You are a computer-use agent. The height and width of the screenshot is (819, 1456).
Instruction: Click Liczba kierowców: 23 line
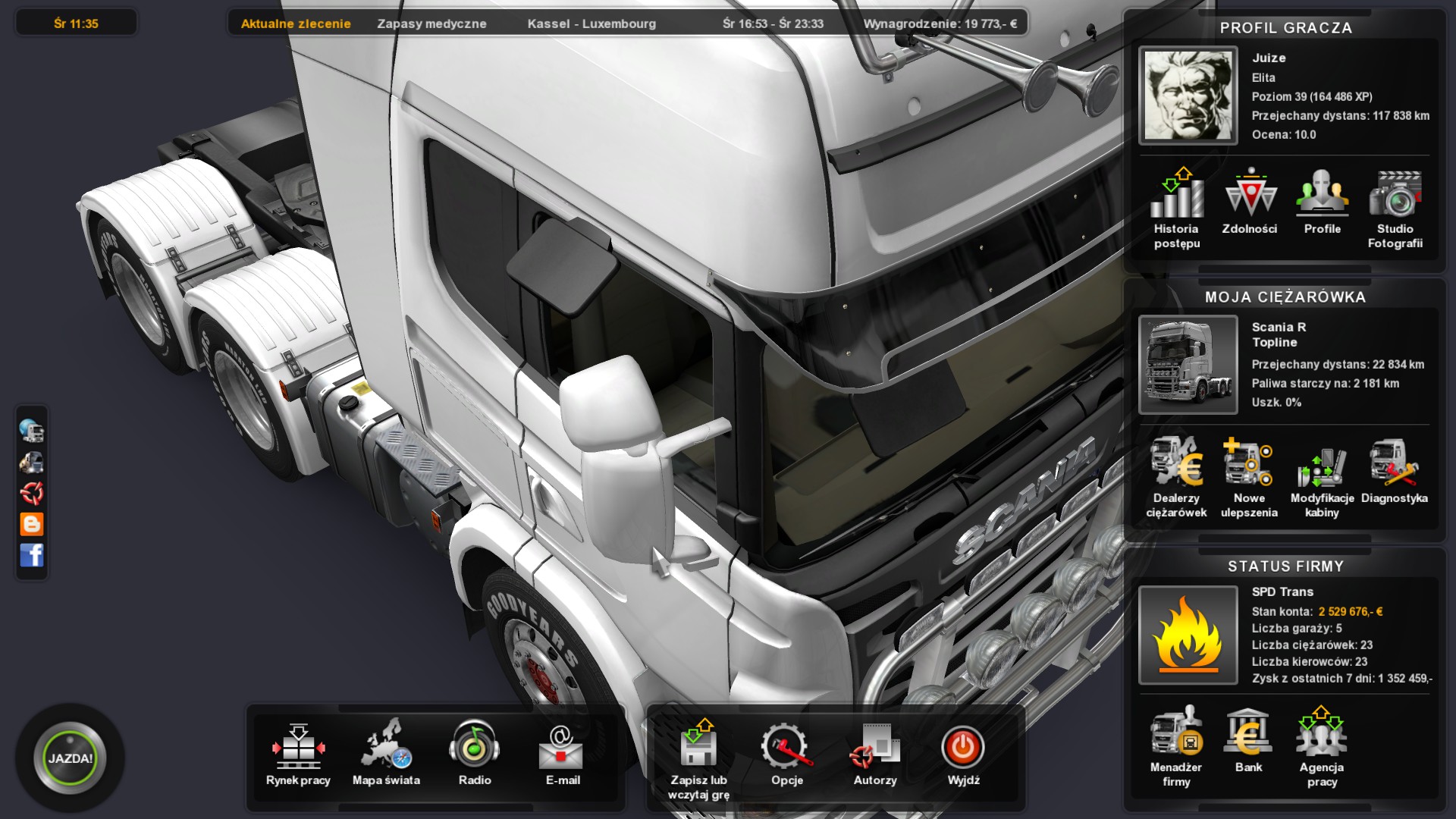pyautogui.click(x=1310, y=661)
